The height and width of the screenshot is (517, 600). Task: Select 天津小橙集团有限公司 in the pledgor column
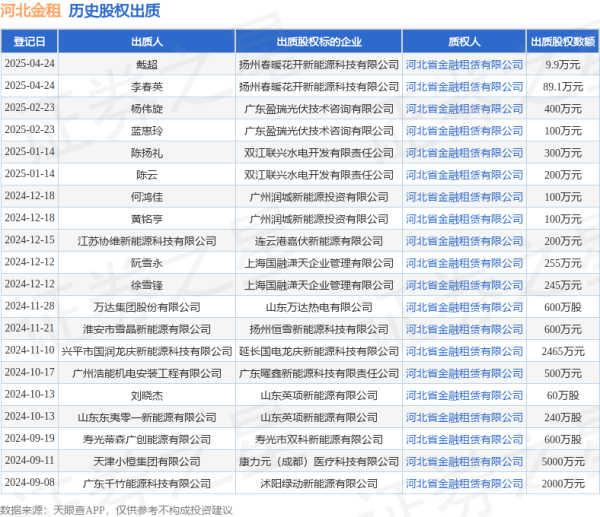146,460
